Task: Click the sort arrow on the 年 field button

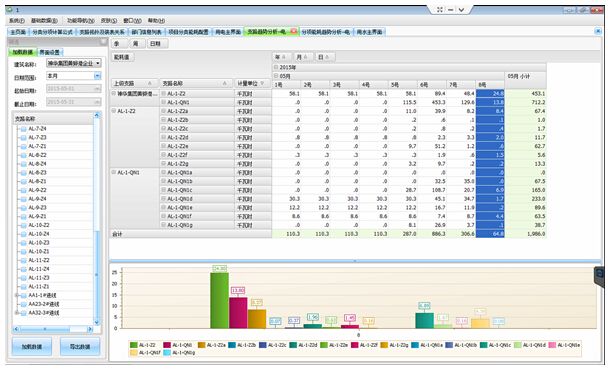Action: click(x=284, y=57)
